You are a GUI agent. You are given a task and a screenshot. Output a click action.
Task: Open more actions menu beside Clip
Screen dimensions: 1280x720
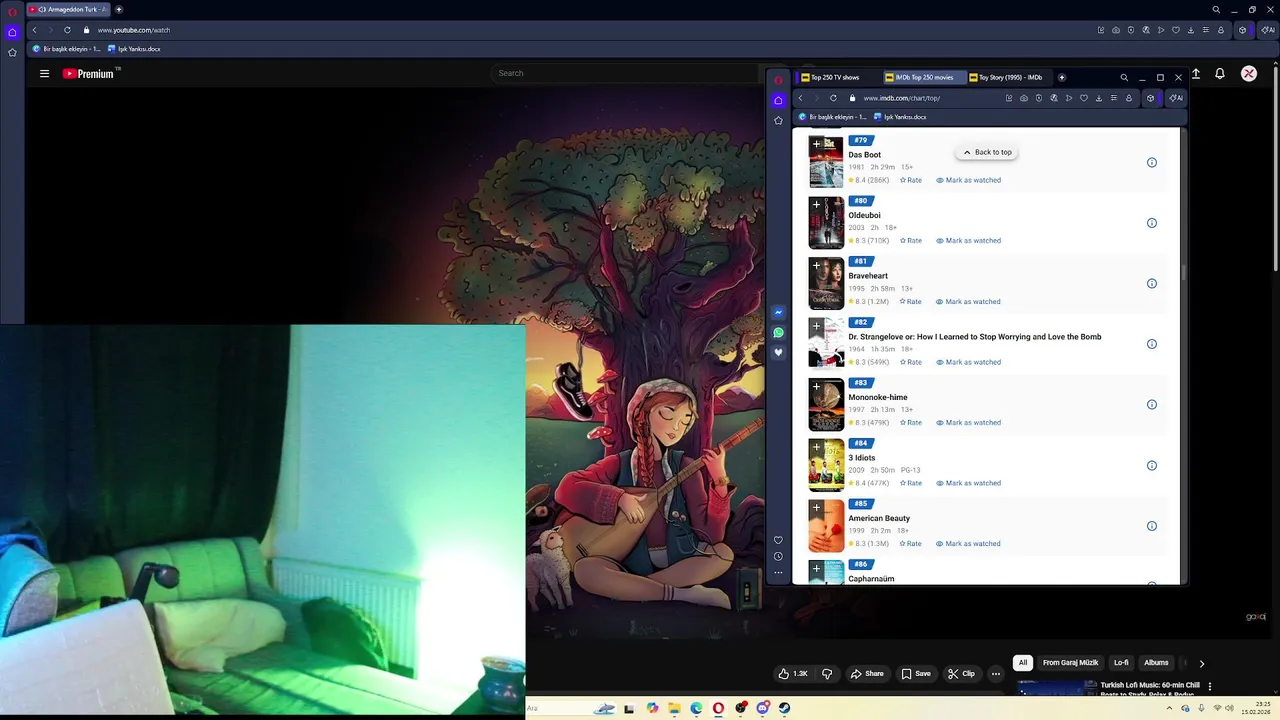click(x=995, y=674)
